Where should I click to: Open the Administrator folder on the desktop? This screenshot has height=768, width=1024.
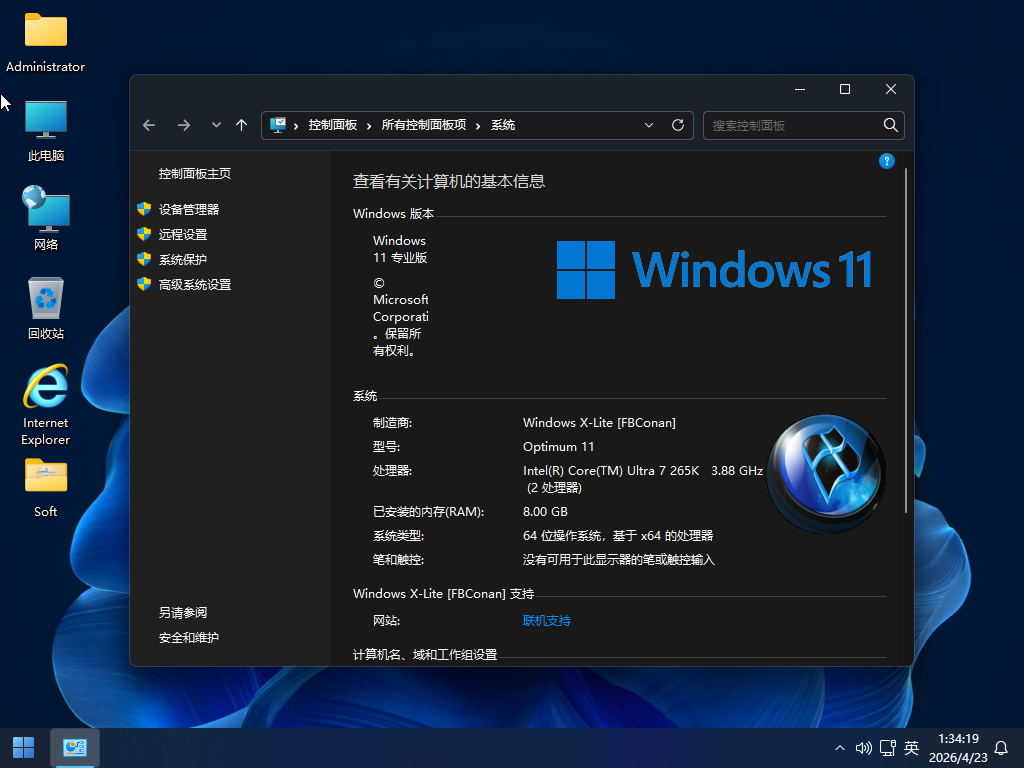[46, 42]
